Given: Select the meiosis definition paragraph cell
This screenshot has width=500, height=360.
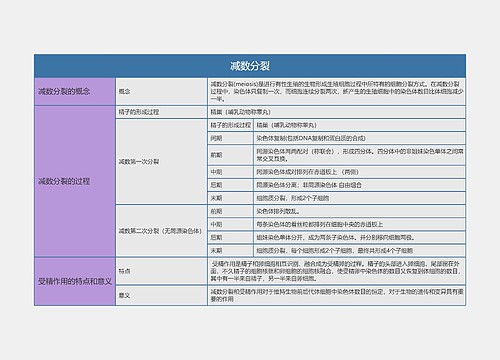Looking at the screenshot, I should 336,92.
